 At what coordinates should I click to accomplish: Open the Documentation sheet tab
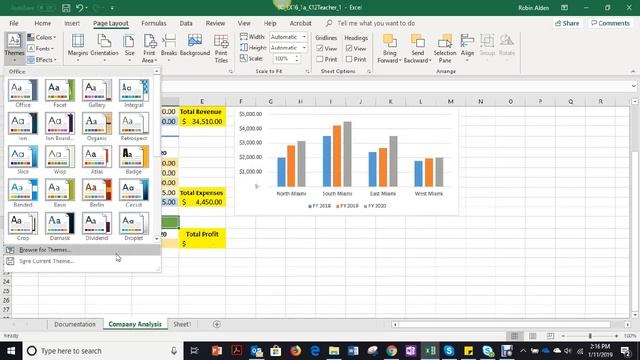click(x=75, y=324)
